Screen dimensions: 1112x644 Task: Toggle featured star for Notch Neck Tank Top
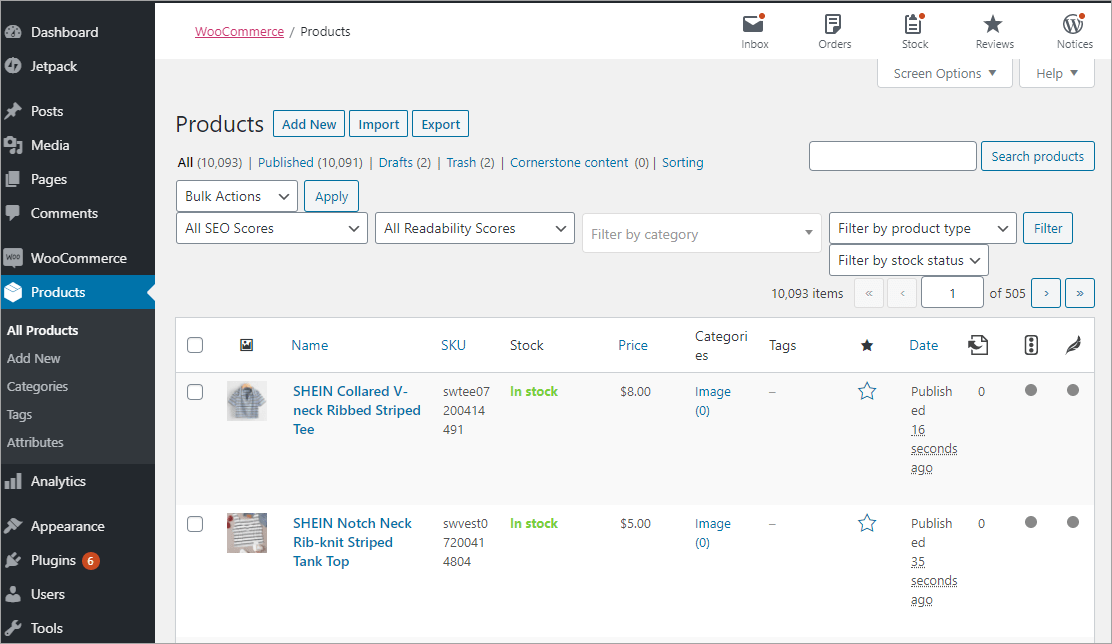click(867, 523)
